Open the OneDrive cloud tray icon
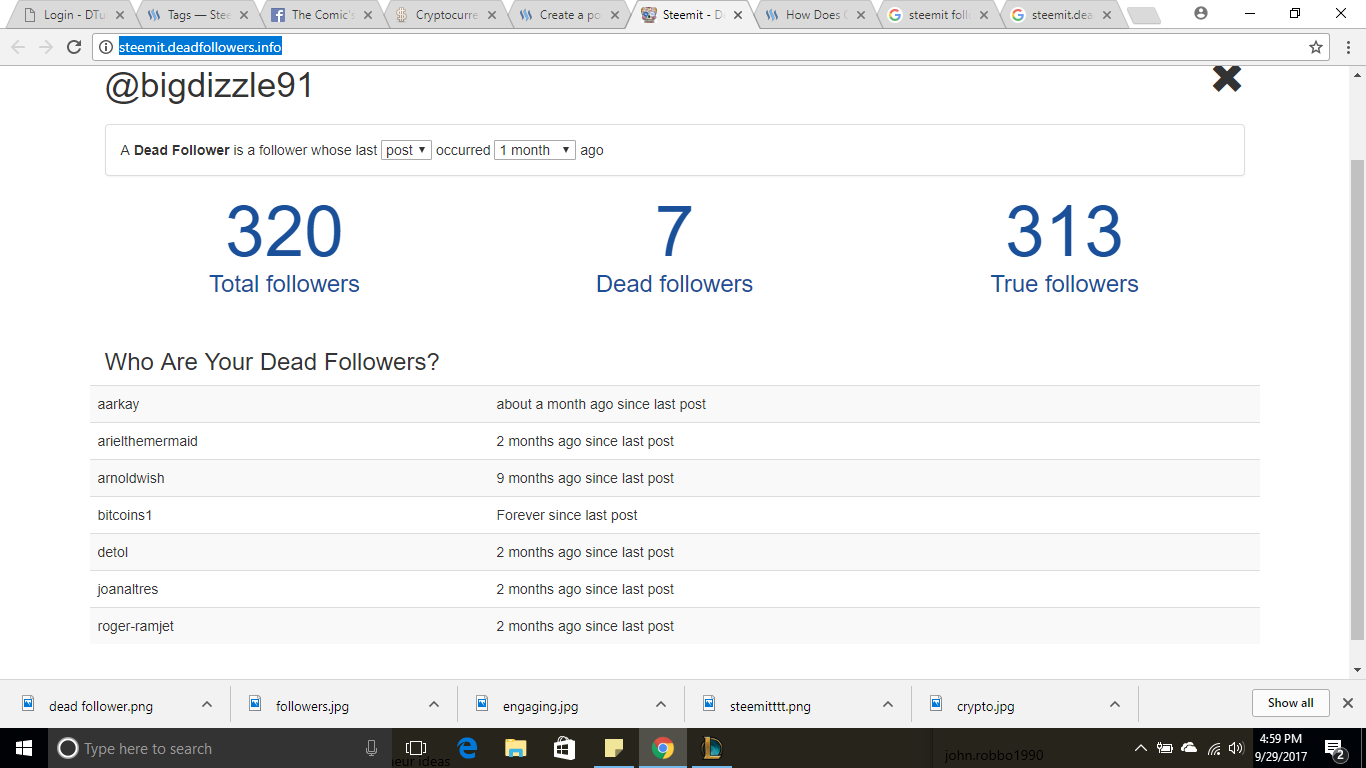Viewport: 1366px width, 768px height. (x=1189, y=748)
